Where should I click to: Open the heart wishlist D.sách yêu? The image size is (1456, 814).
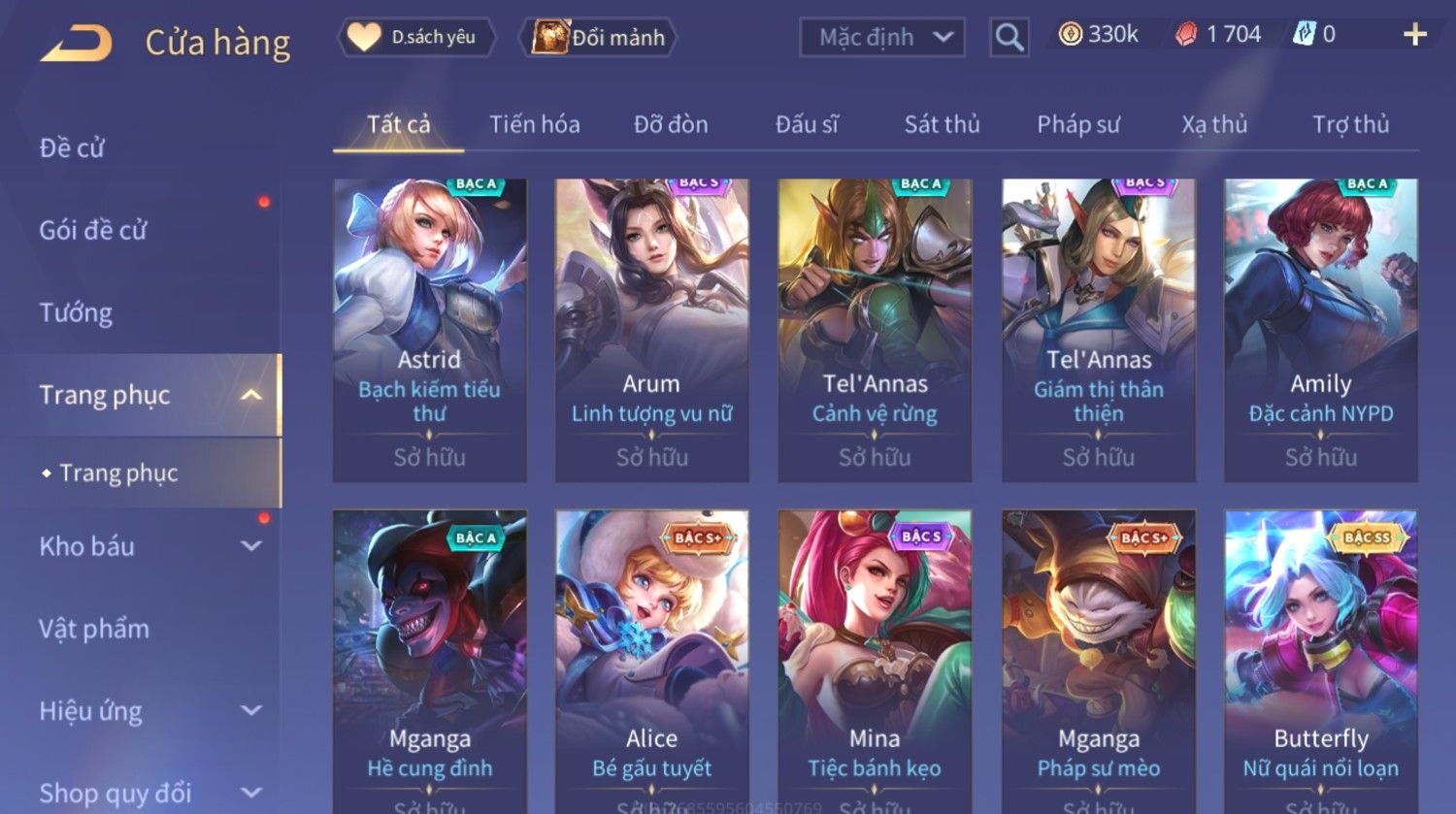tap(417, 37)
